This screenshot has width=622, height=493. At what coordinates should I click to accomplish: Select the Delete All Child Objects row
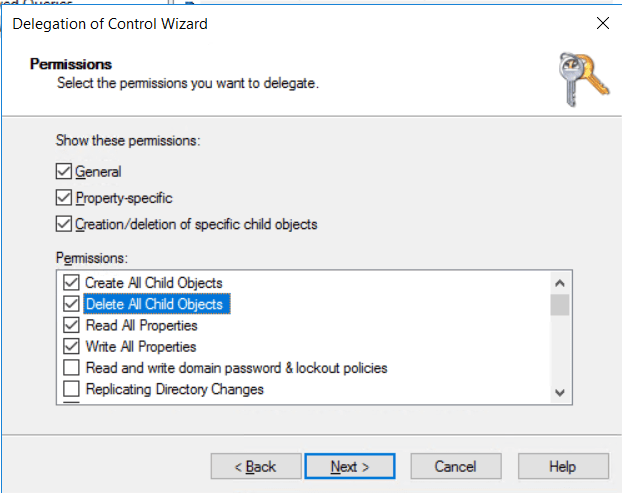click(155, 304)
